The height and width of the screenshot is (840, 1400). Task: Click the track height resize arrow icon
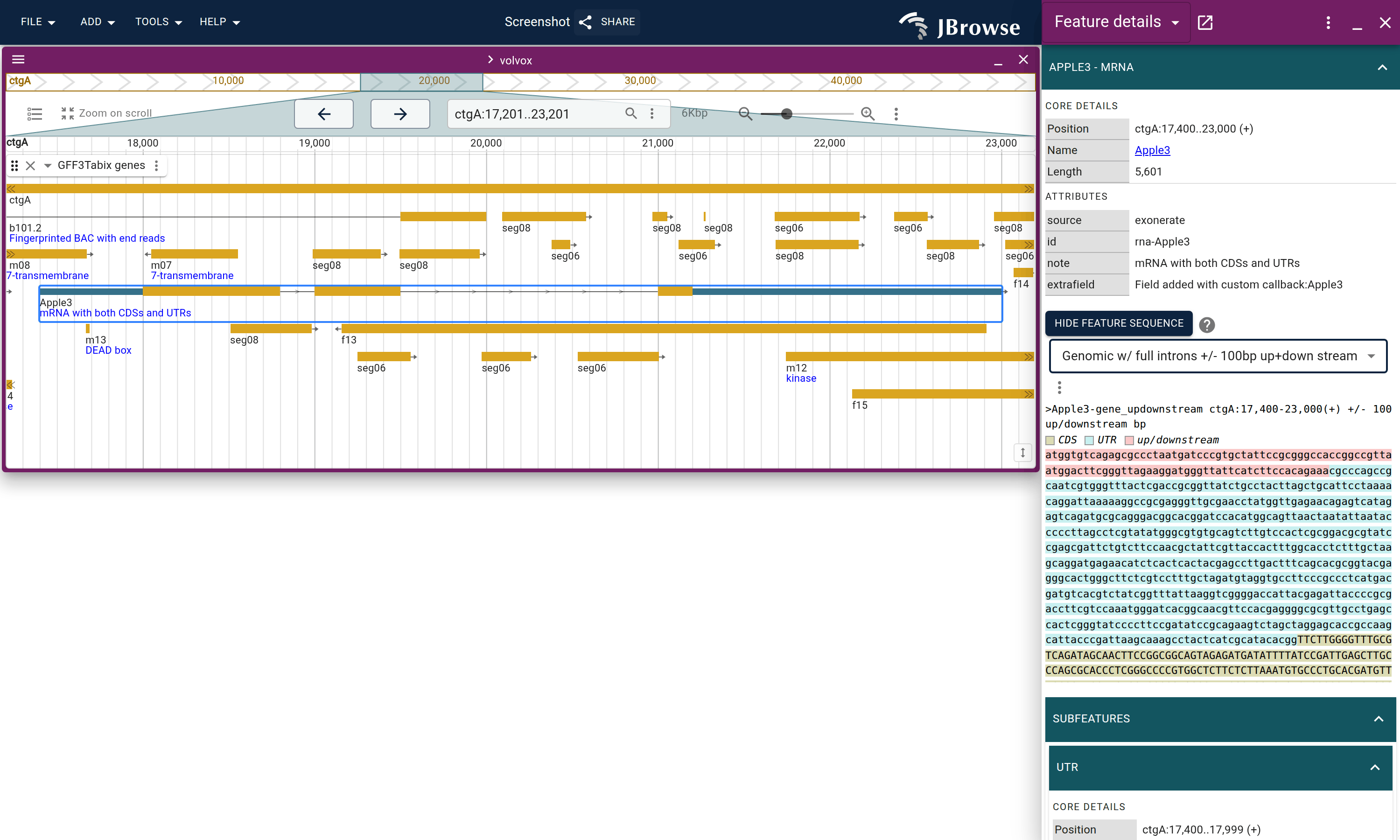[x=1022, y=452]
